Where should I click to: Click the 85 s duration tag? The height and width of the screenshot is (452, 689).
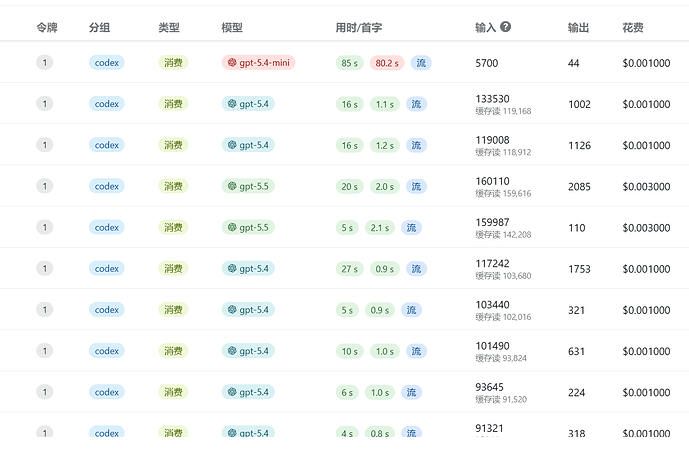point(349,63)
